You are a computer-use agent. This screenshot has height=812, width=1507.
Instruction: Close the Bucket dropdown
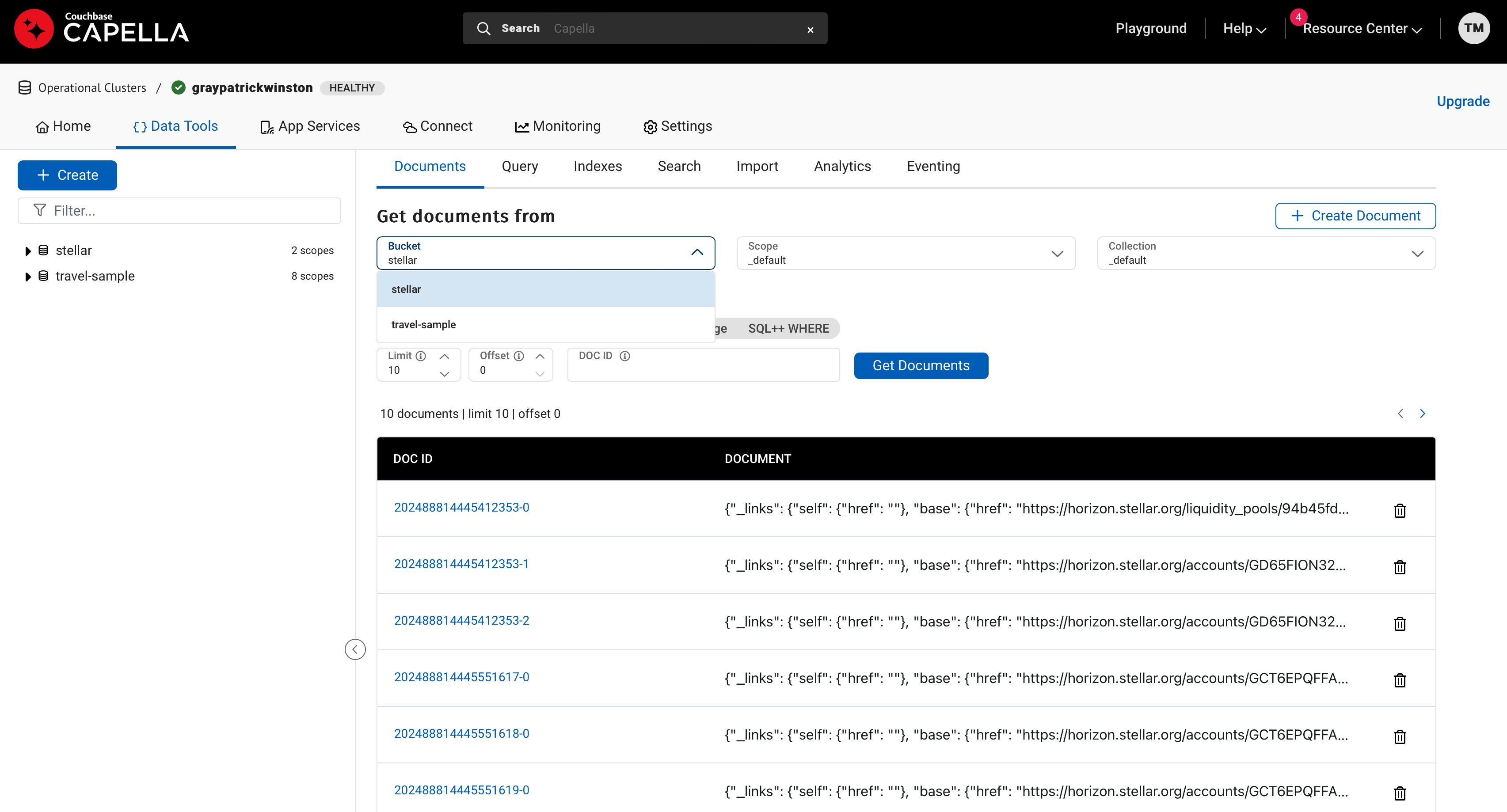(x=697, y=252)
